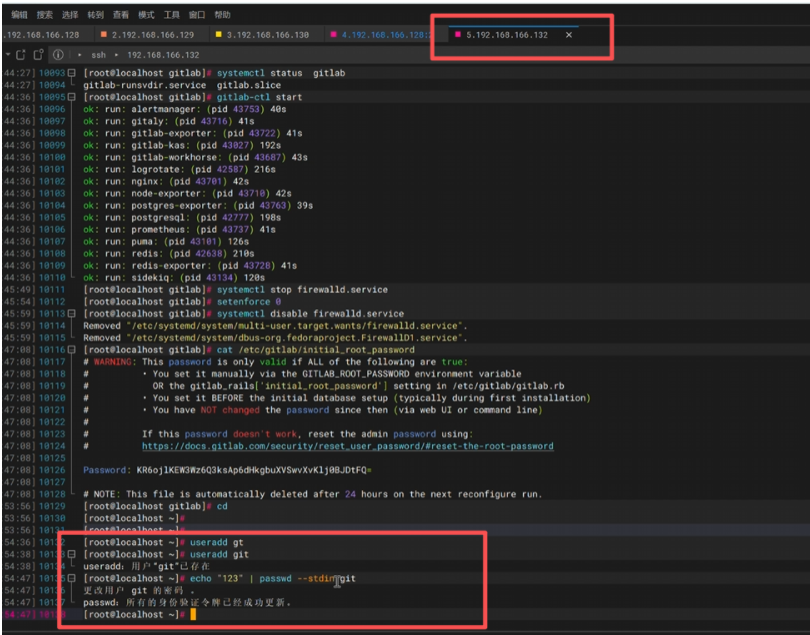
Task: Click pink session icon on tab 5
Action: (x=458, y=34)
